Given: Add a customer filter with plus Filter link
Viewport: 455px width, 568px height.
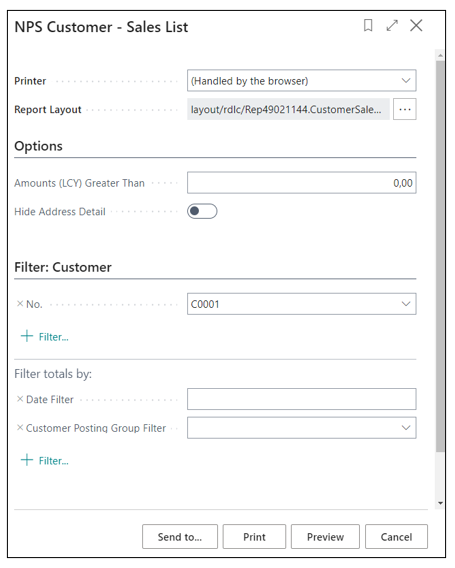Looking at the screenshot, I should tap(45, 337).
